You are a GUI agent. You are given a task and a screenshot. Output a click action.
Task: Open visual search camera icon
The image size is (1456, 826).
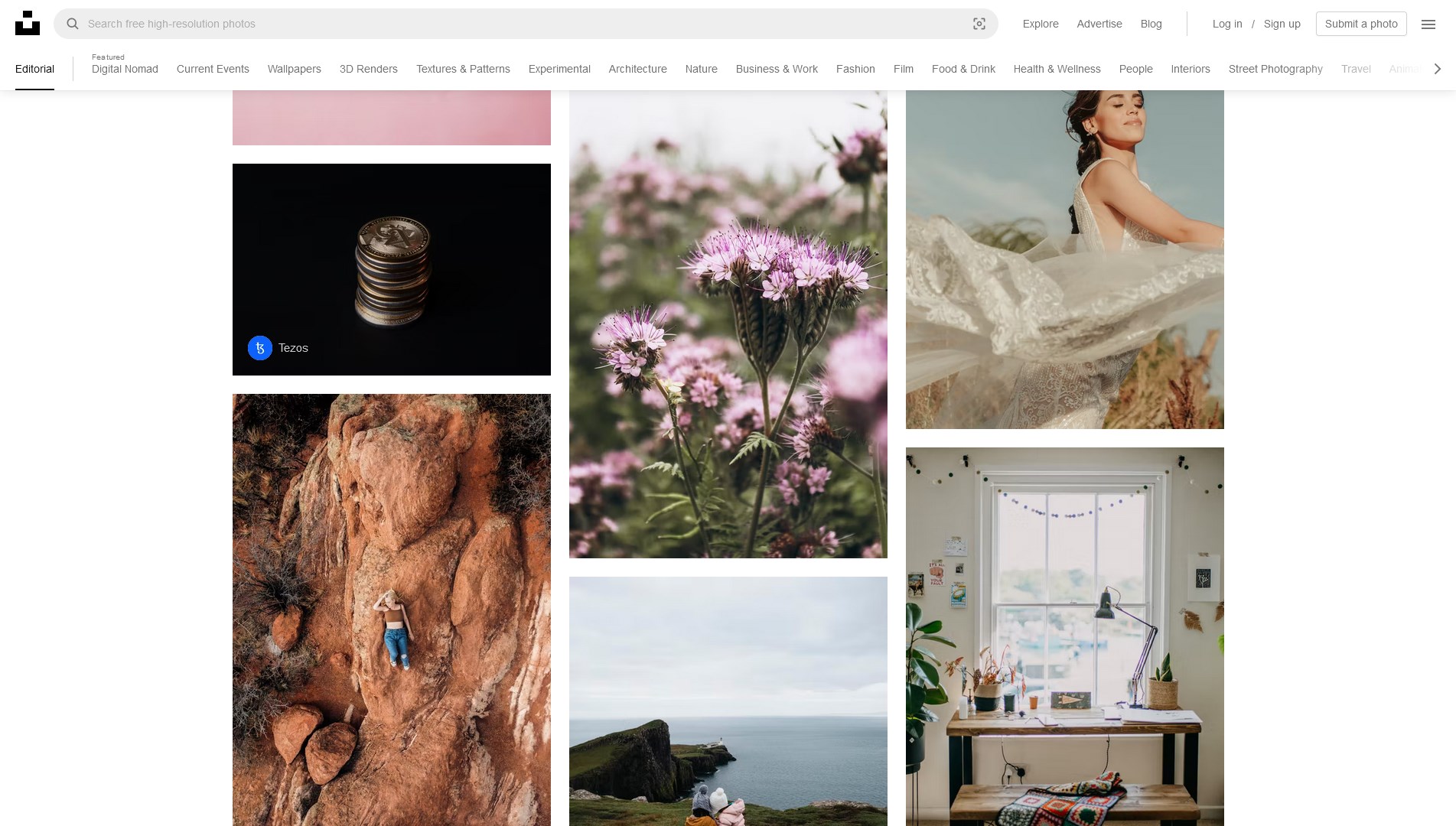(979, 24)
